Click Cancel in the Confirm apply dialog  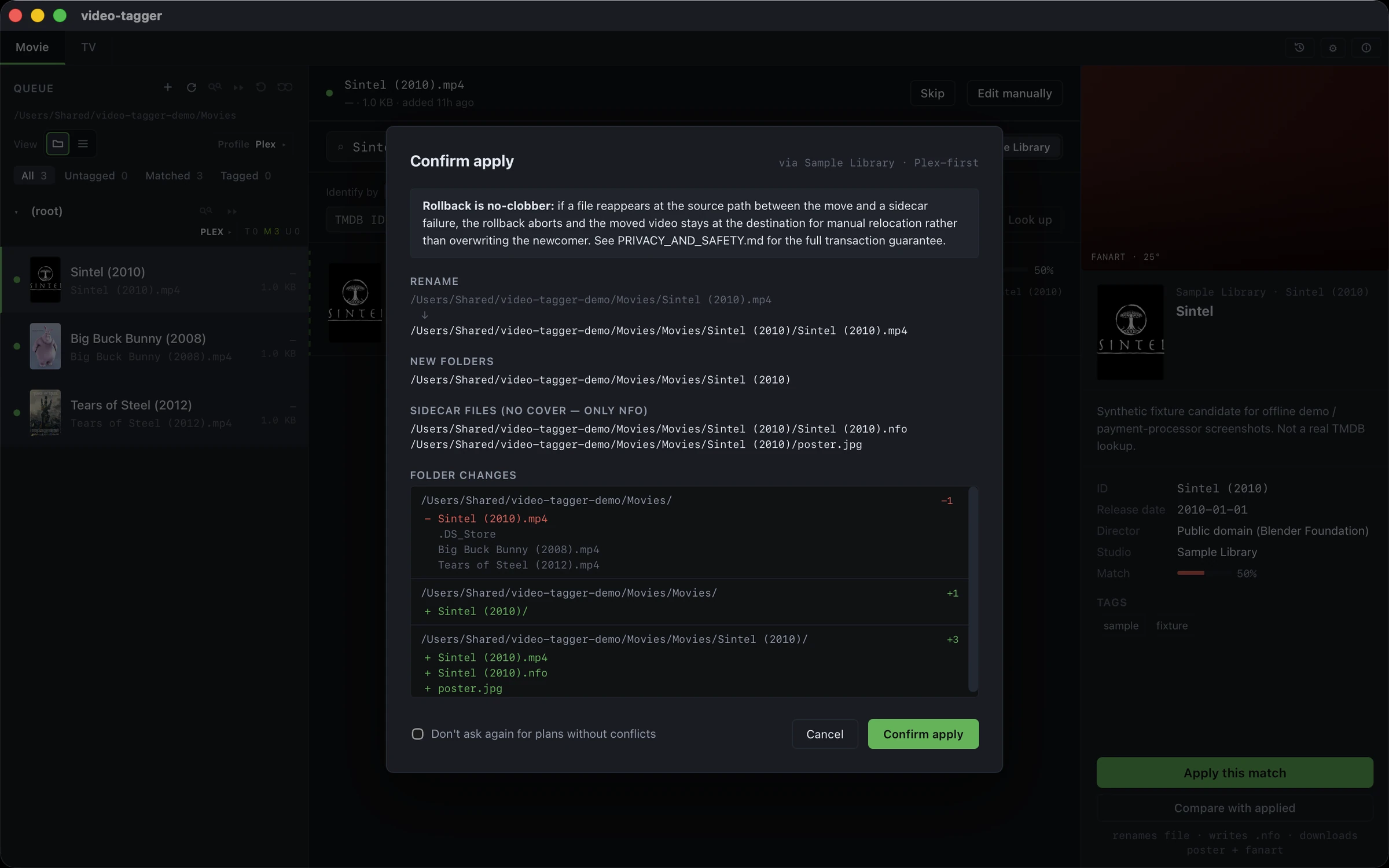coord(825,734)
